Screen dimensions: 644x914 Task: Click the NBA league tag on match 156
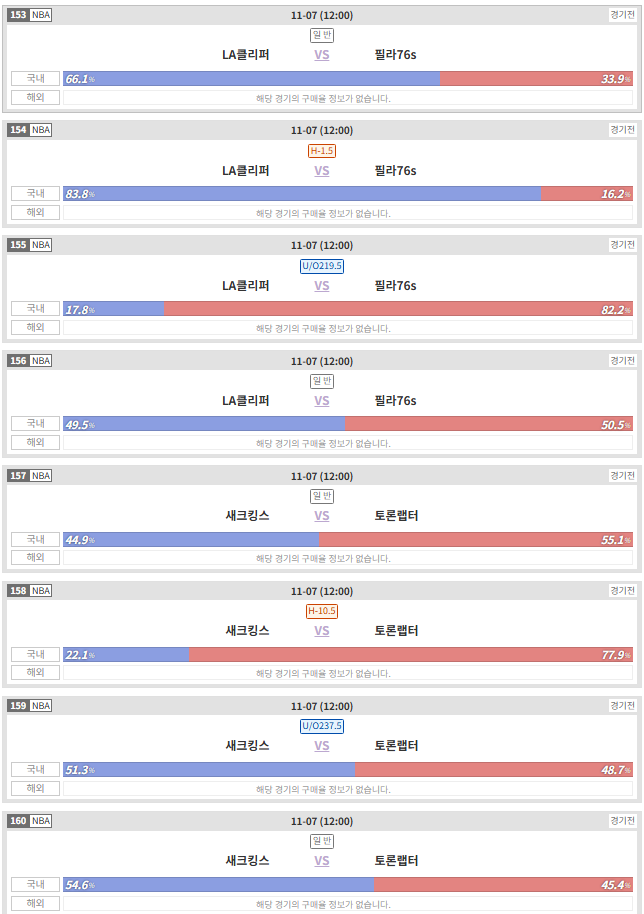[41, 361]
